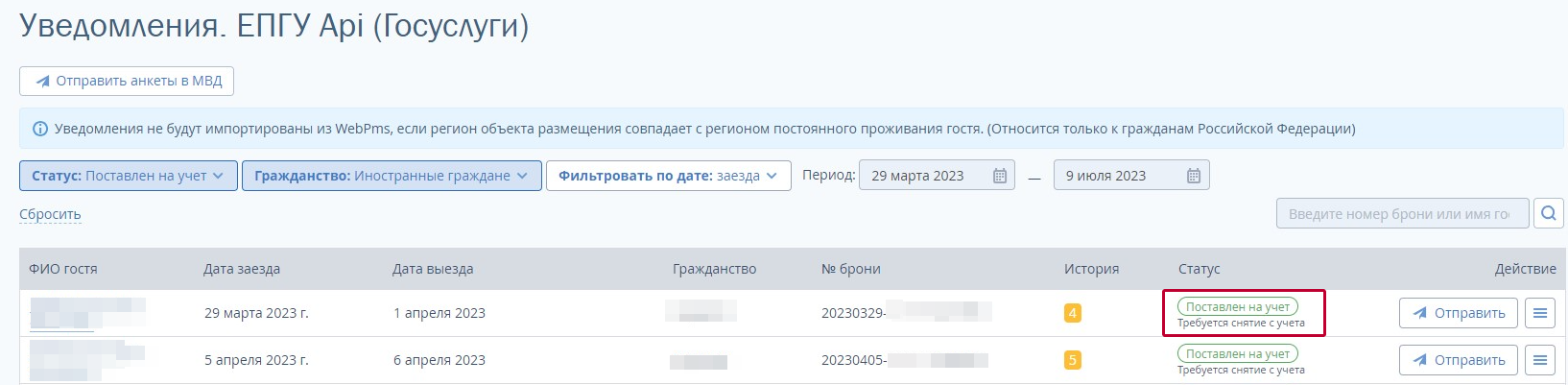
Task: Click the Статус column header
Action: (x=1199, y=269)
